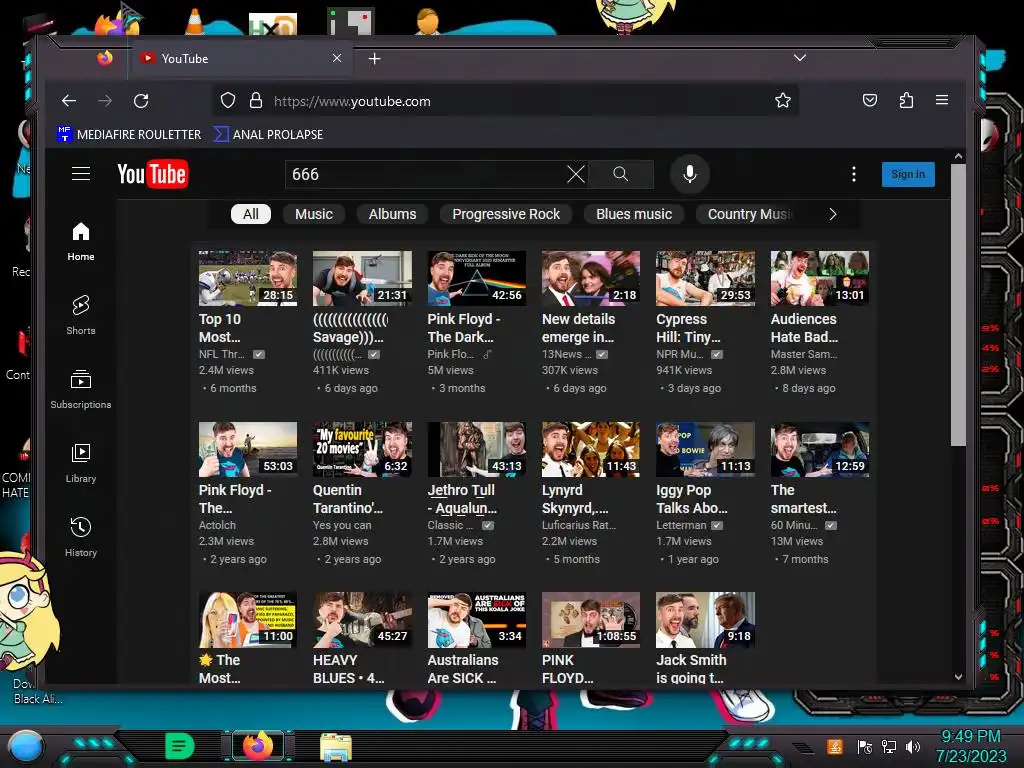Clear the search box with the X
The height and width of the screenshot is (768, 1024).
point(575,174)
